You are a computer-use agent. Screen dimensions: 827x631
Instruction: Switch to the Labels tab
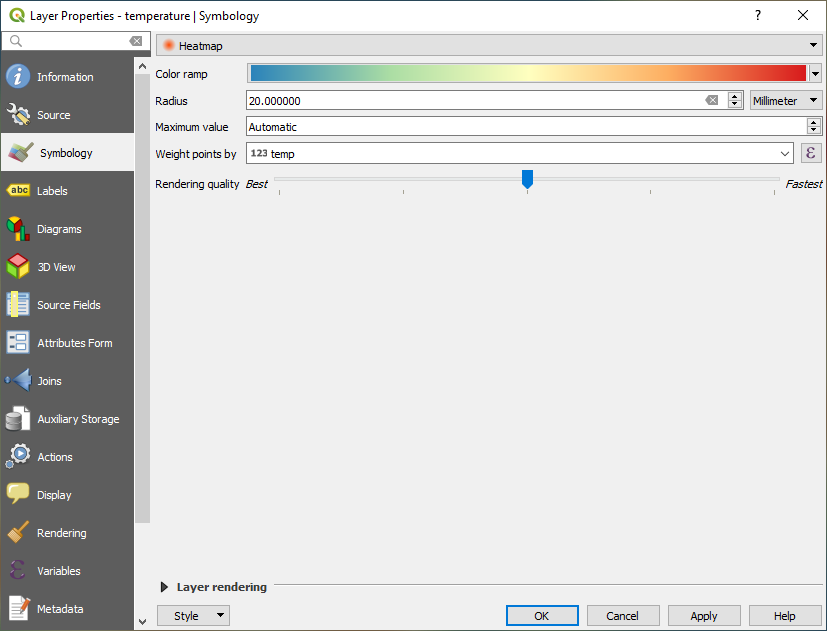tap(68, 190)
